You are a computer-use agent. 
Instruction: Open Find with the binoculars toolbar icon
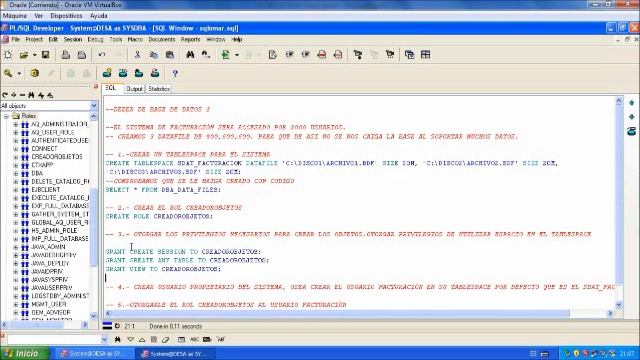[190, 55]
